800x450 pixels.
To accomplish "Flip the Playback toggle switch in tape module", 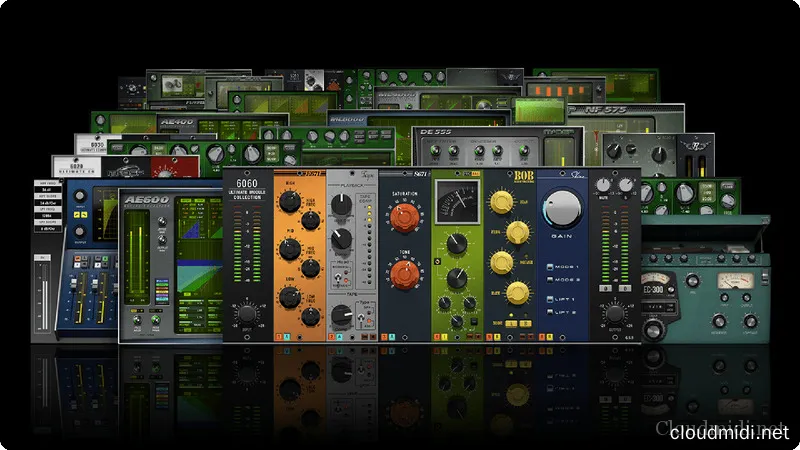I will [337, 278].
